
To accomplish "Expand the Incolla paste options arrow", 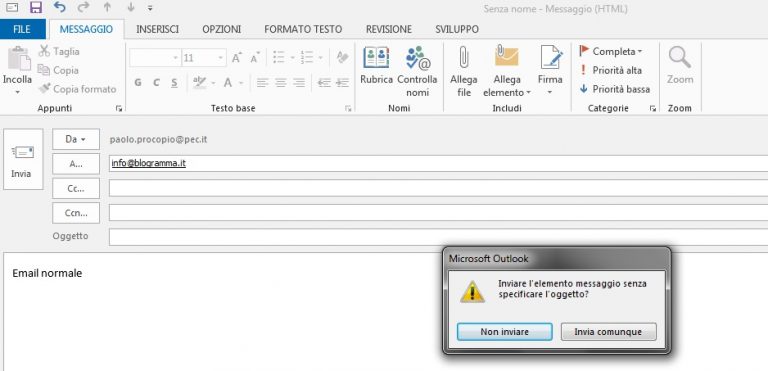I will 18,92.
